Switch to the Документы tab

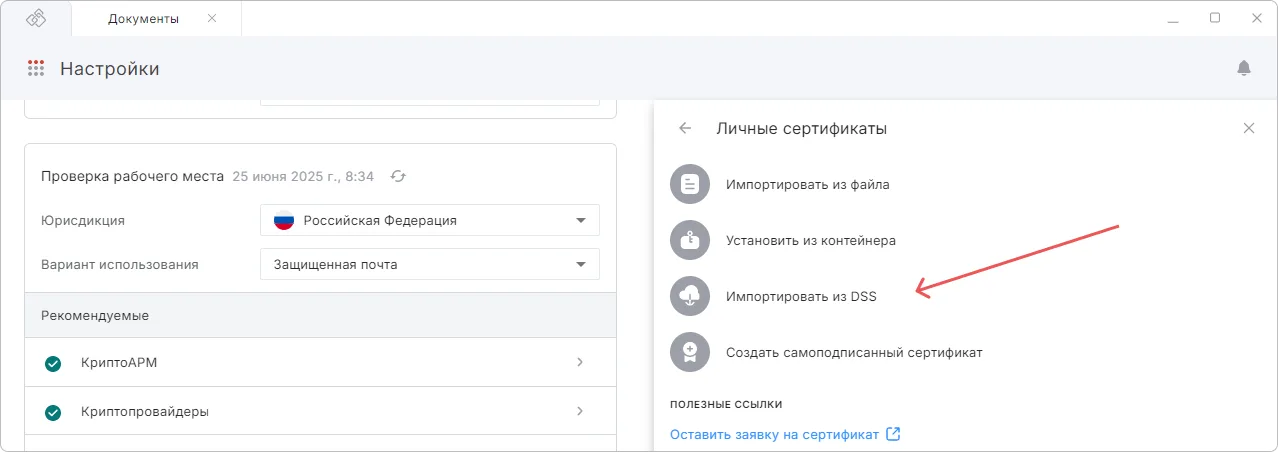[x=143, y=18]
